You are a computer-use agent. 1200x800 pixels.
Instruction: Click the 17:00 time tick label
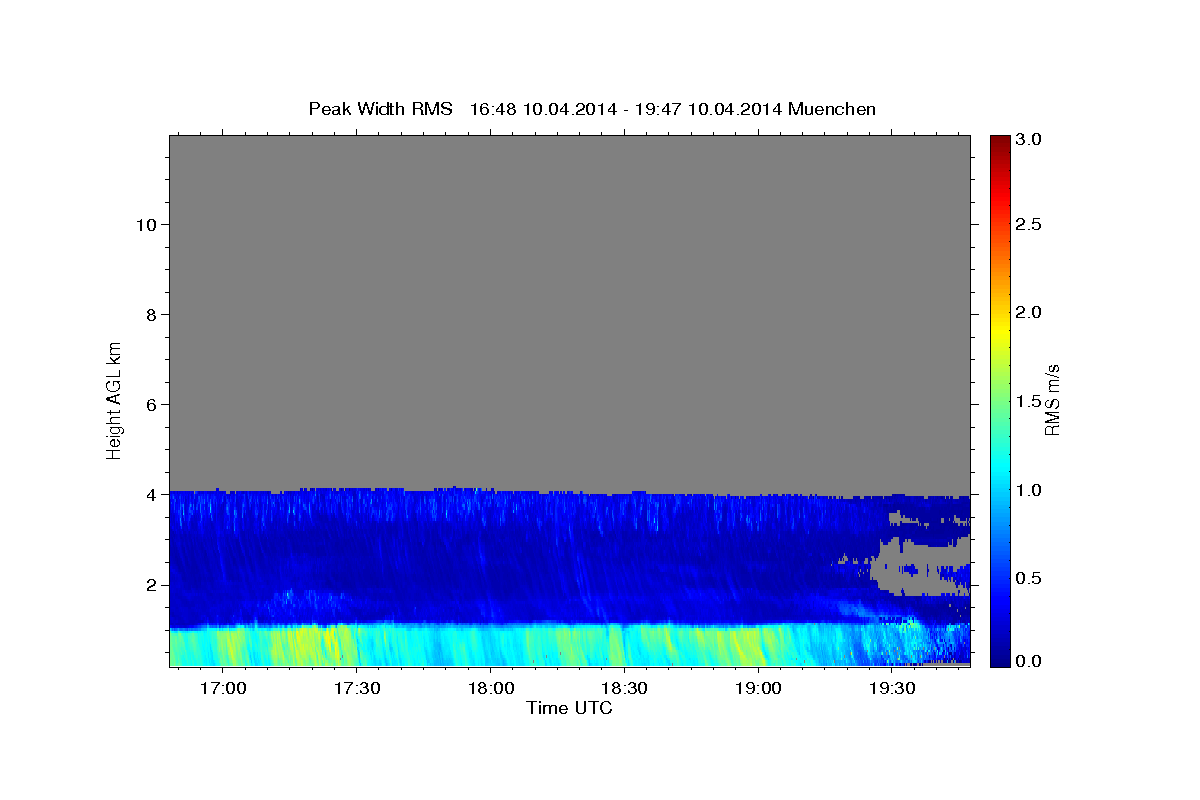coord(223,689)
